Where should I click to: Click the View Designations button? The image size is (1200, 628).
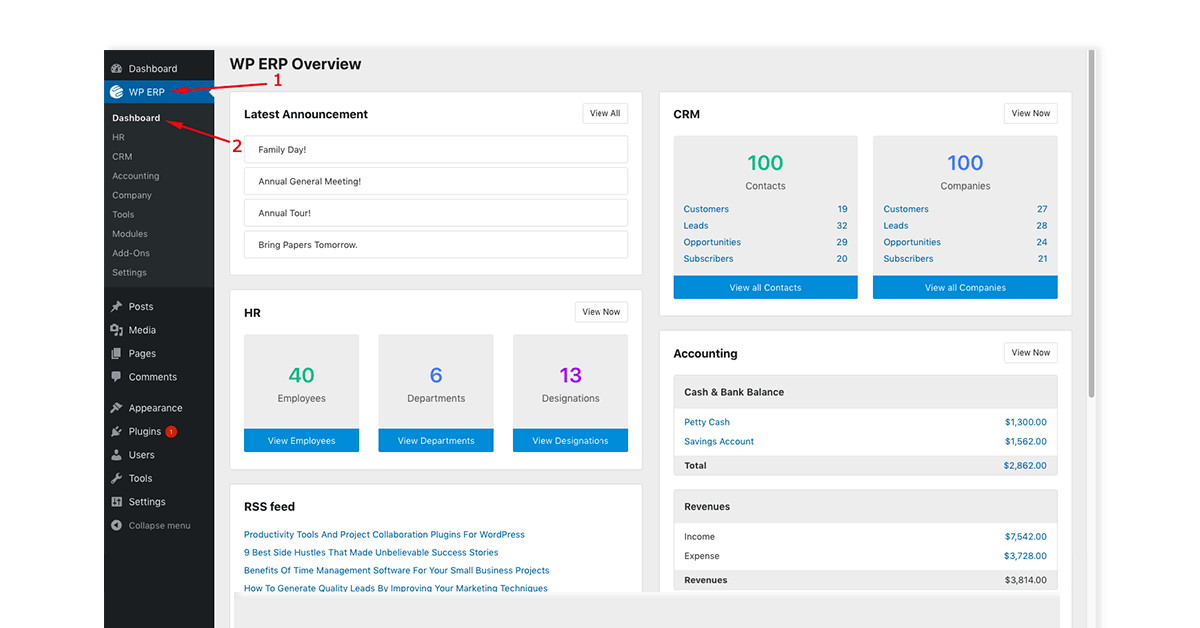(570, 441)
